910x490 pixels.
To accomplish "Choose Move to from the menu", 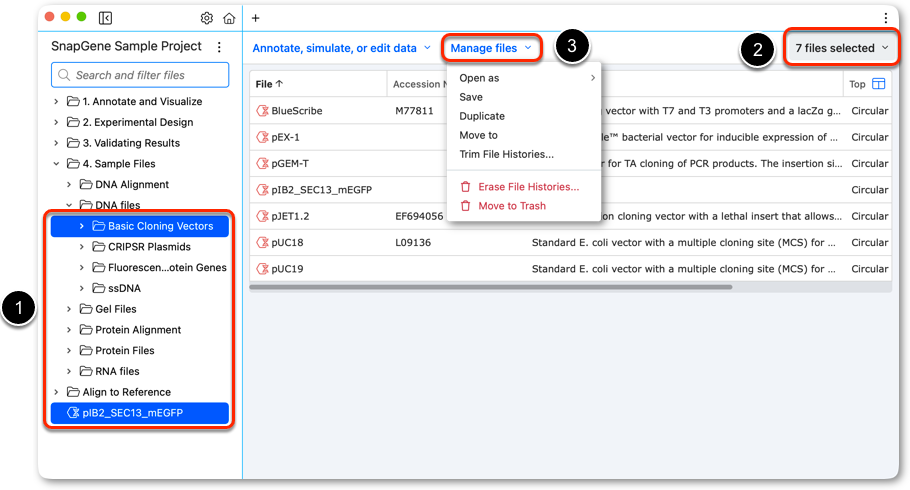I will (478, 135).
